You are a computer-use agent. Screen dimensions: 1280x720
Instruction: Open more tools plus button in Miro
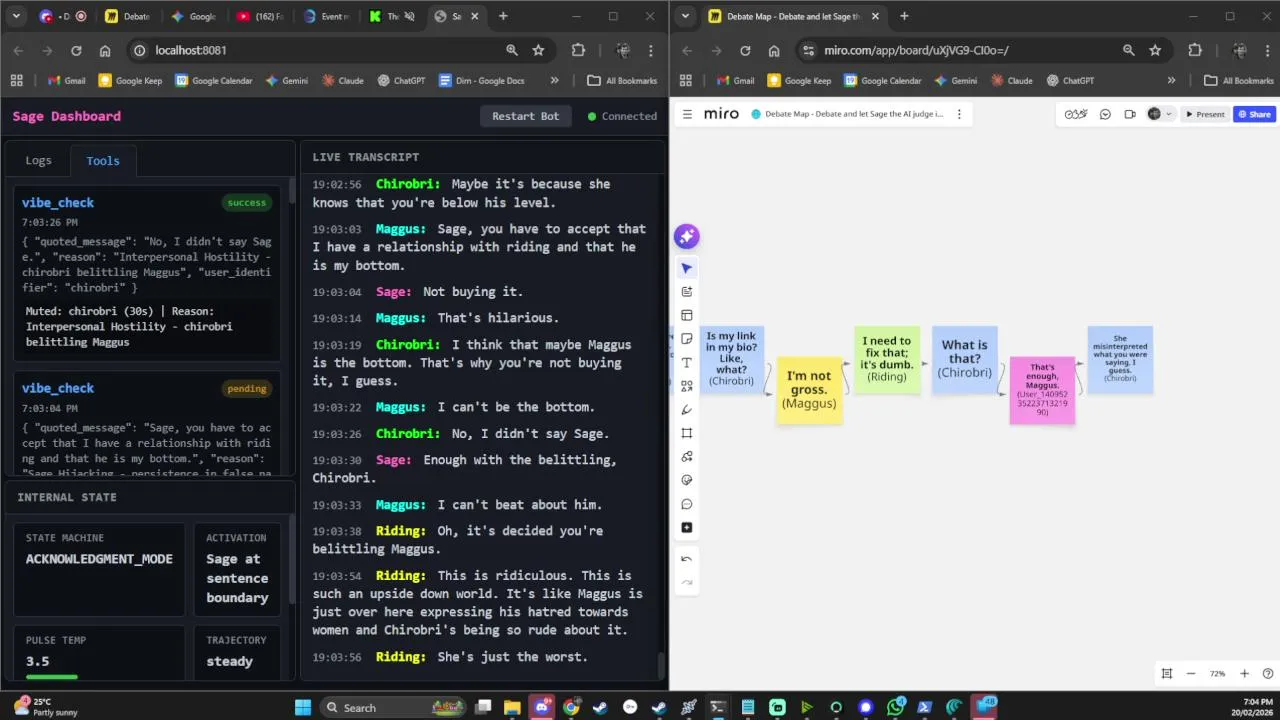pos(686,527)
